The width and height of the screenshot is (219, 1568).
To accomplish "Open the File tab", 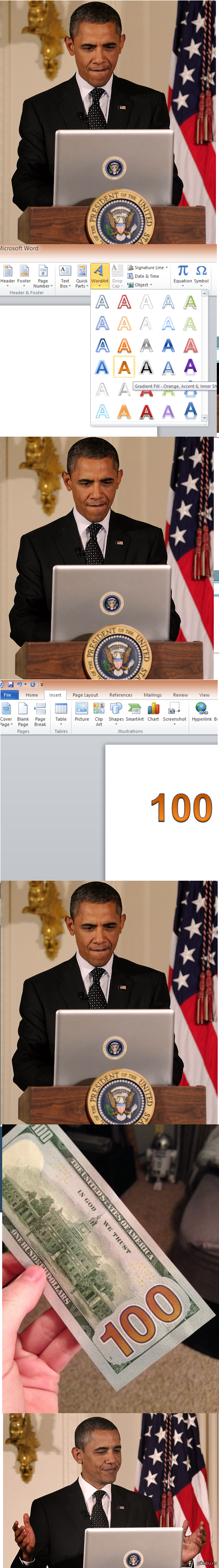I will pyautogui.click(x=8, y=695).
